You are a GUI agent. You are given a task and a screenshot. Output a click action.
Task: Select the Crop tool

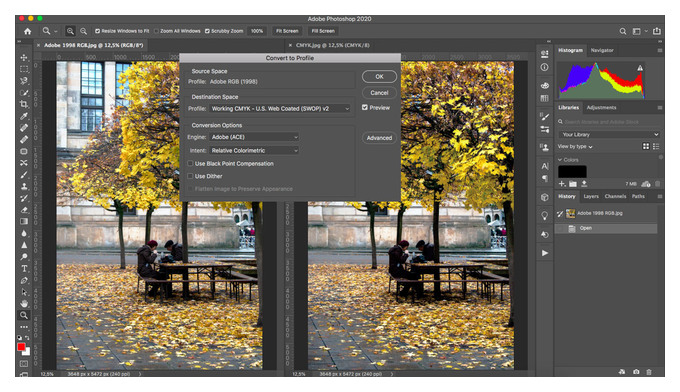click(24, 104)
